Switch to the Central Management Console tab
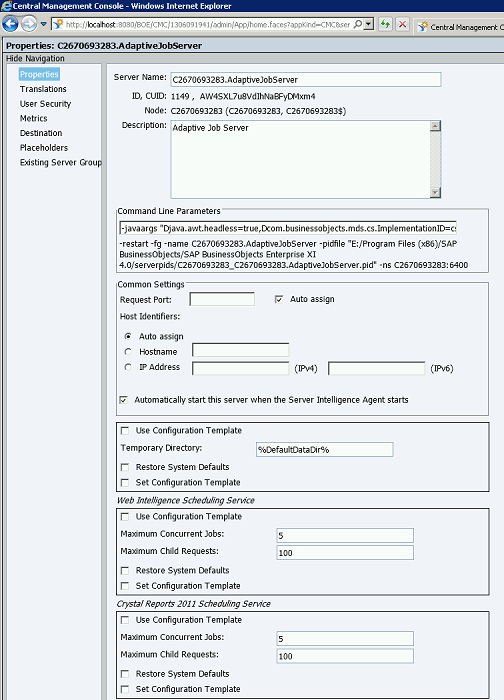 [x=459, y=27]
